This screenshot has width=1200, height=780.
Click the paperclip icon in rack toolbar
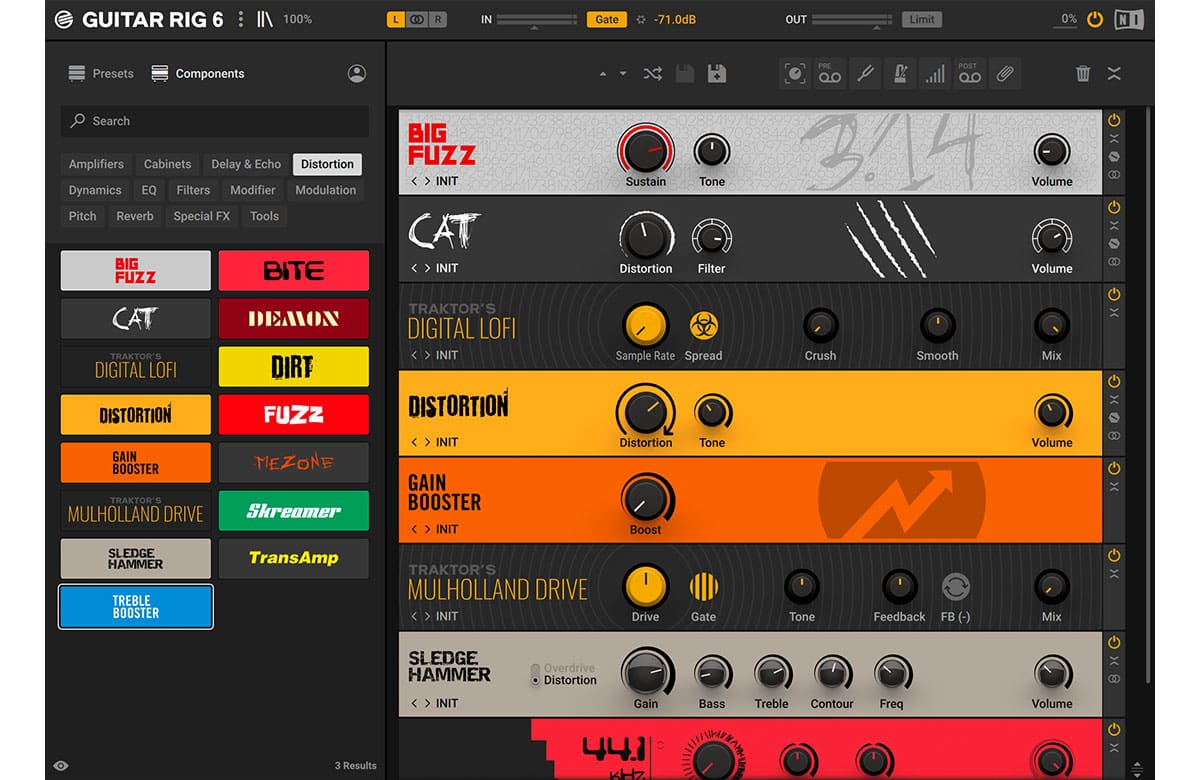coord(1004,74)
